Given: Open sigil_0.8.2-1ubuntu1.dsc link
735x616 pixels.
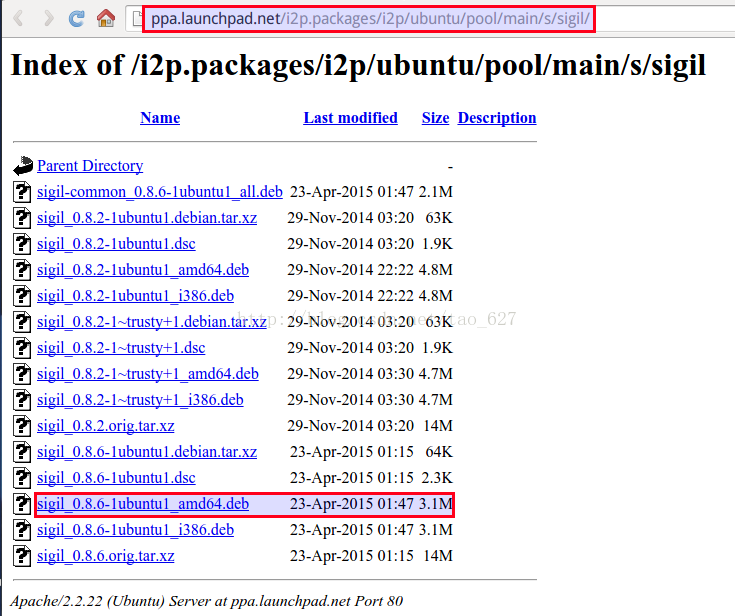Looking at the screenshot, I should pos(116,244).
